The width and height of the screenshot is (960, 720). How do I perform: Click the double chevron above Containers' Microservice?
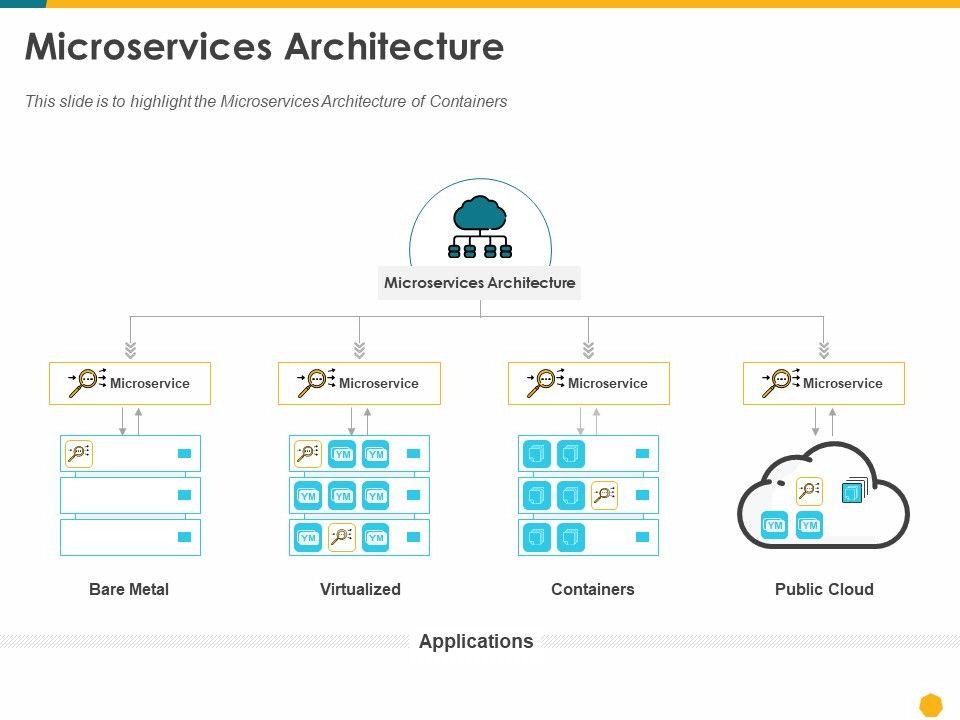588,350
